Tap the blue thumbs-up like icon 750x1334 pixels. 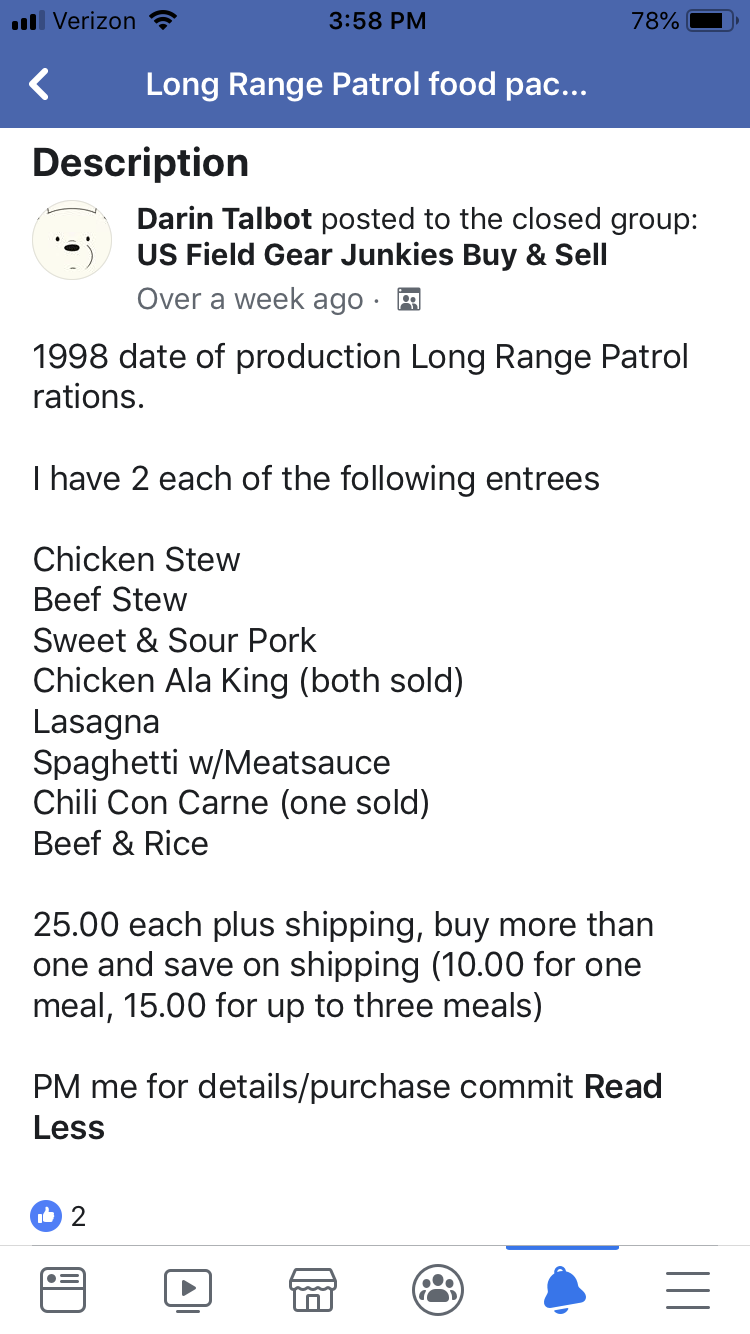tap(46, 1216)
